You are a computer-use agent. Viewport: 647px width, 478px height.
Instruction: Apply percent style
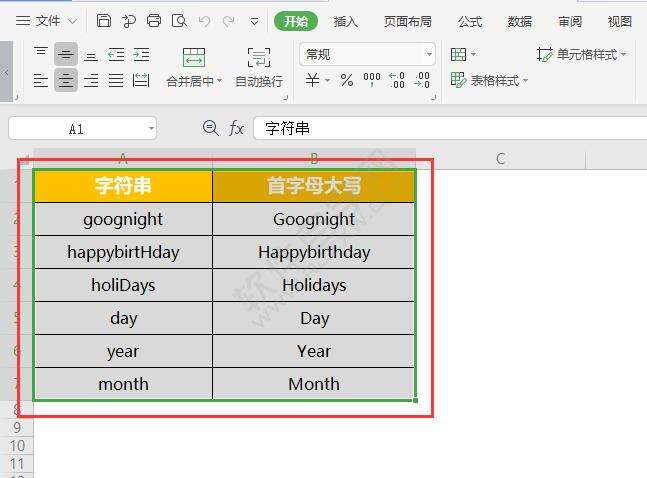pos(347,80)
